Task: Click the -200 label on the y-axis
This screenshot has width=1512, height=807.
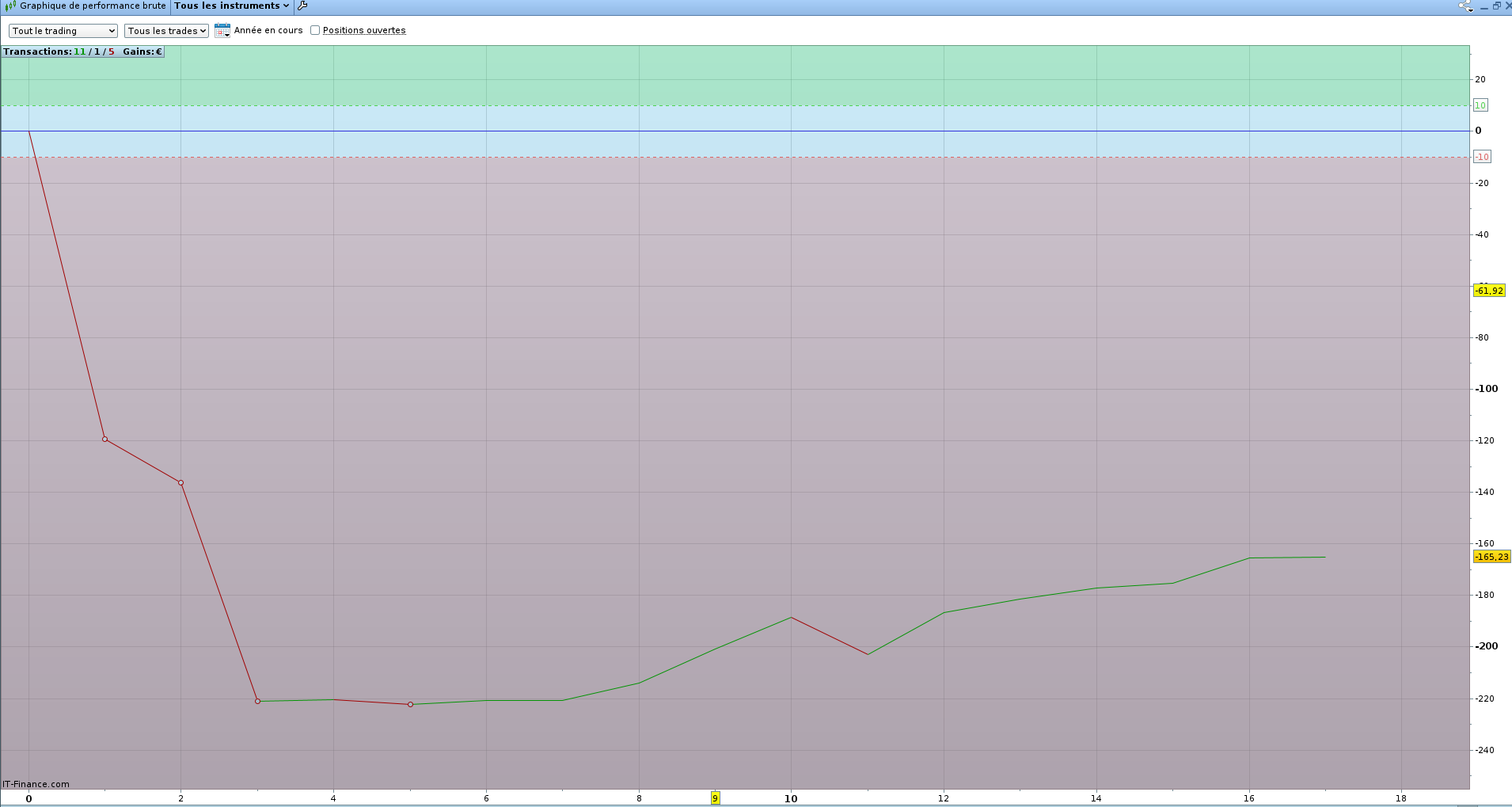Action: coord(1486,646)
